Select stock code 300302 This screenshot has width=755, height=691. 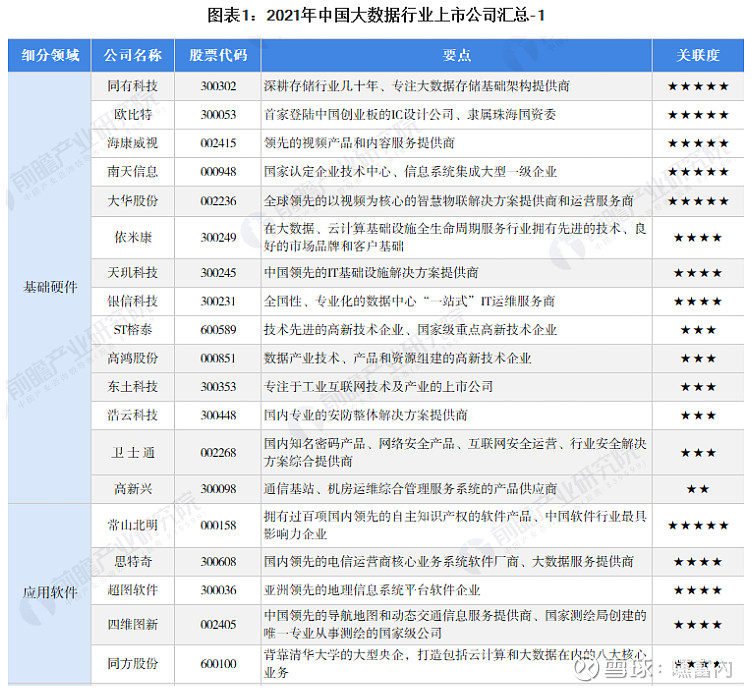point(218,86)
